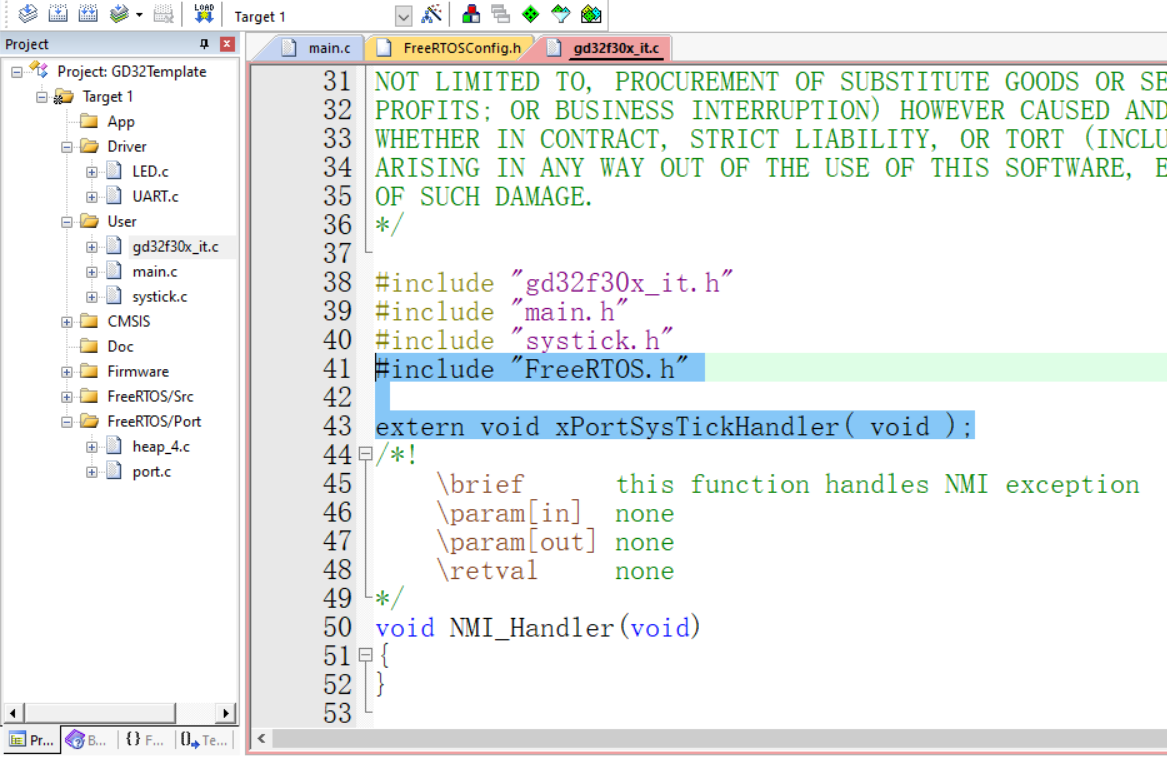
Task: Open the Project tab at panel bottom
Action: point(31,740)
